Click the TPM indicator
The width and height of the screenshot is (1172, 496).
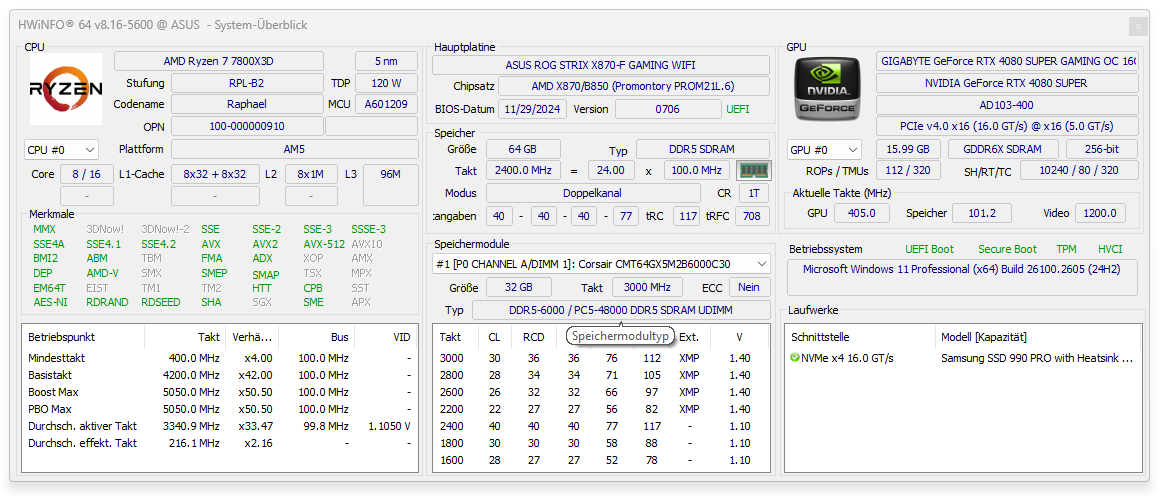[1067, 249]
